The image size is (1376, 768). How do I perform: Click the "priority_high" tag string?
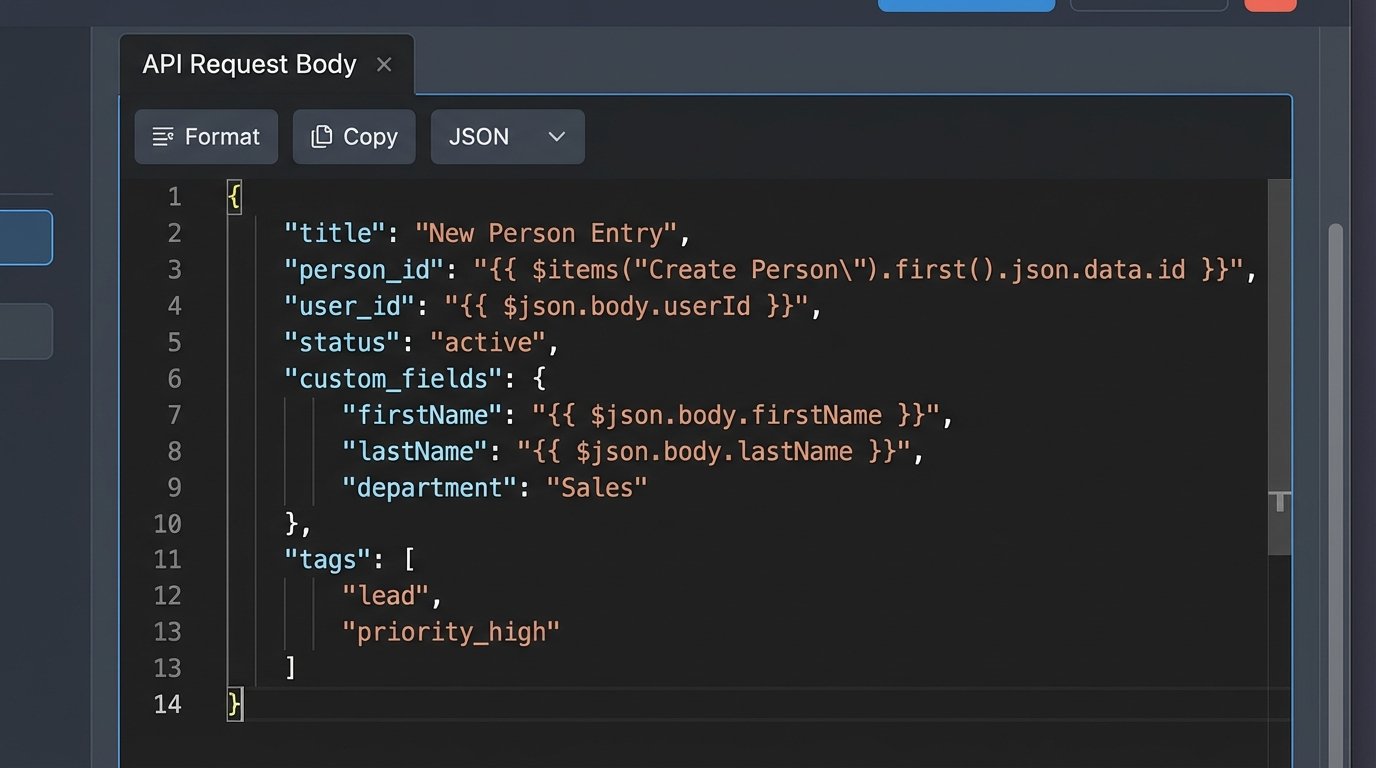point(451,632)
